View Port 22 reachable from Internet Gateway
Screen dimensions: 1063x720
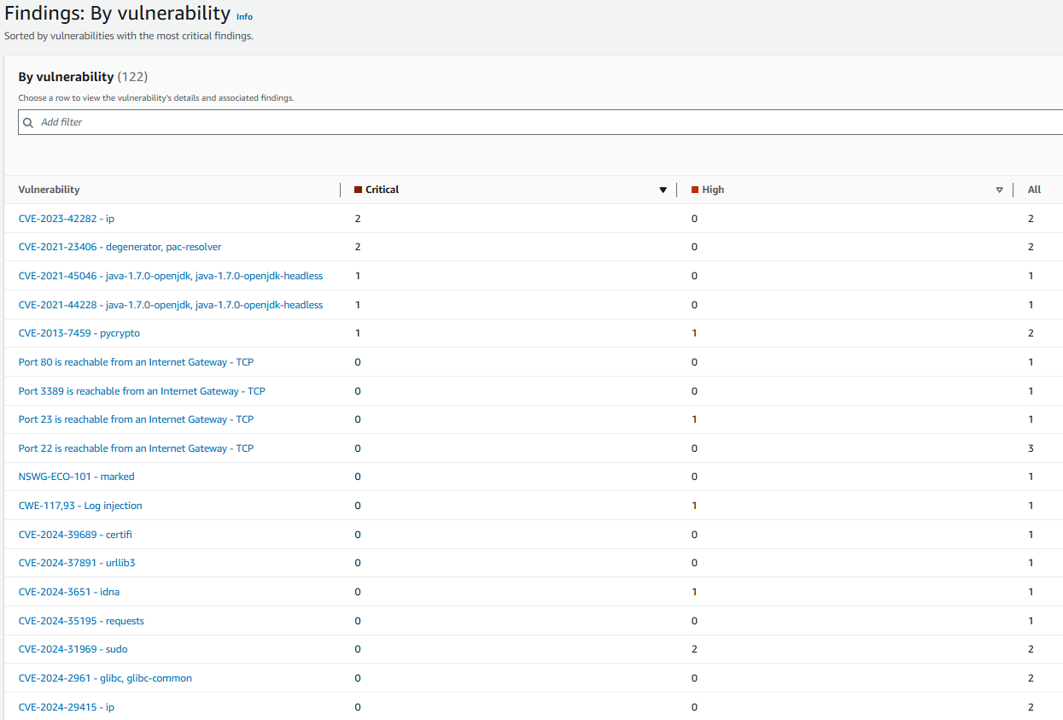coord(136,448)
